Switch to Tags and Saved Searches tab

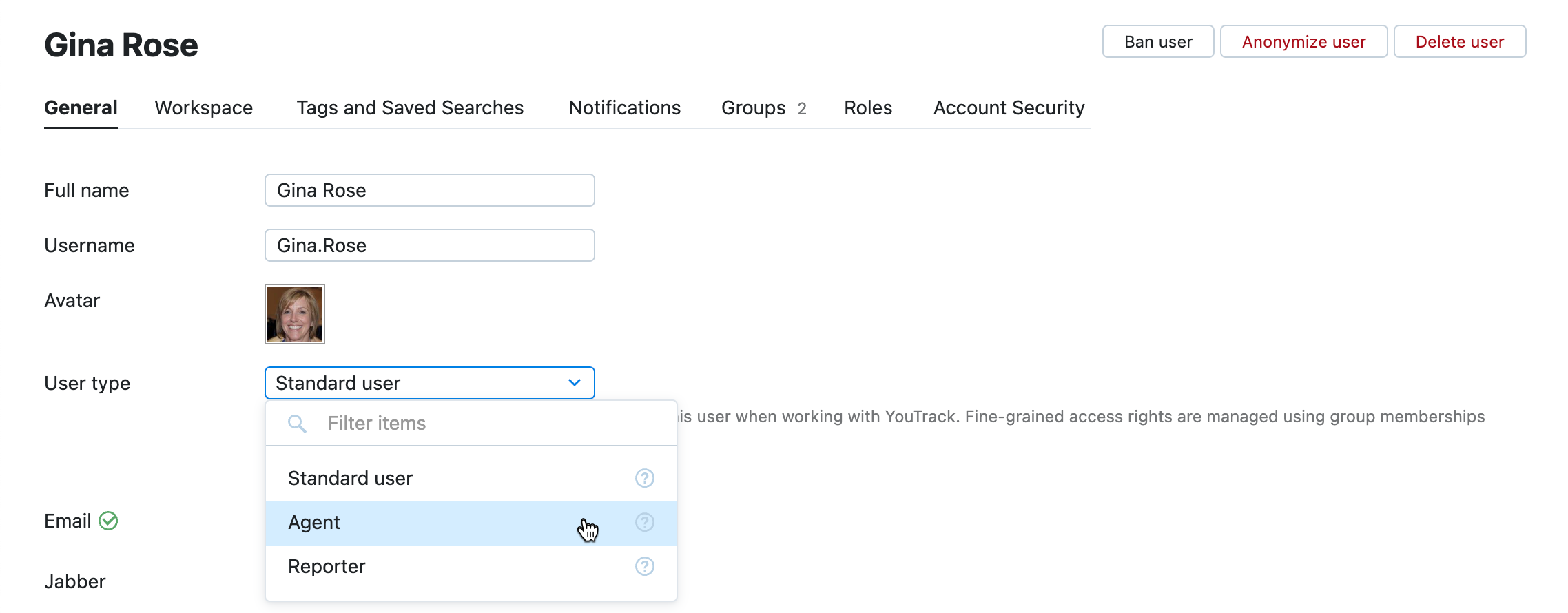(x=410, y=107)
